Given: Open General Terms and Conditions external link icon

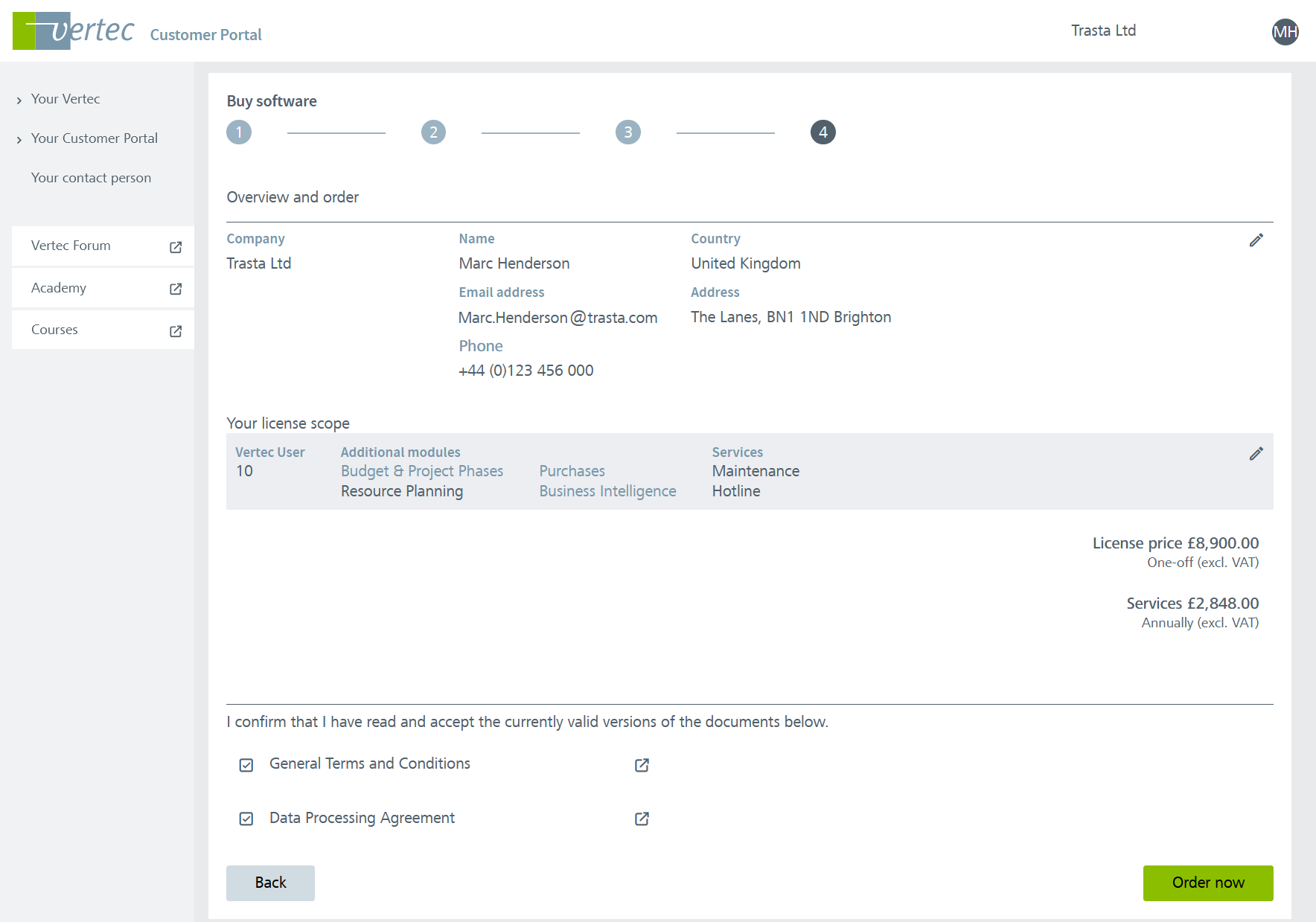Looking at the screenshot, I should tap(642, 765).
